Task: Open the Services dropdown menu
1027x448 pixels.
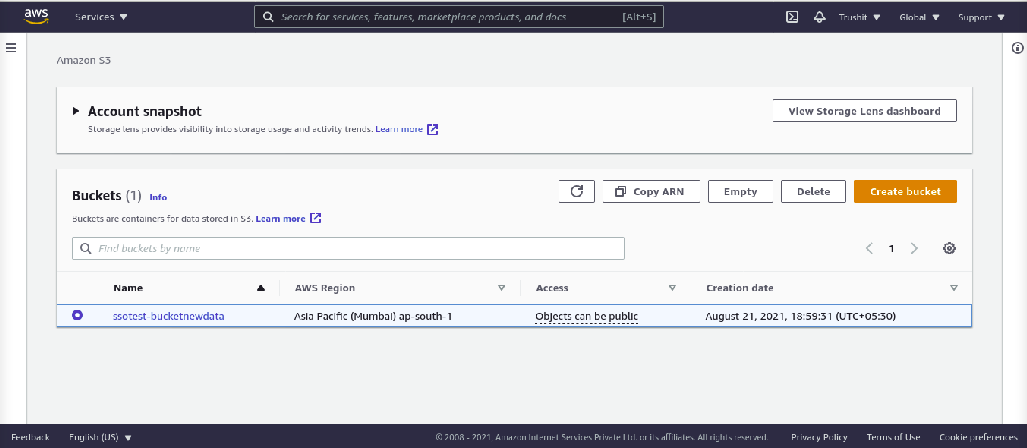Action: pos(102,17)
